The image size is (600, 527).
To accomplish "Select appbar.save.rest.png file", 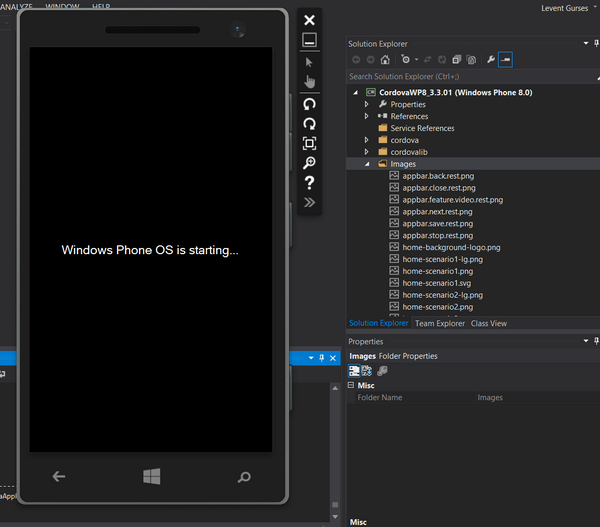I will point(437,223).
